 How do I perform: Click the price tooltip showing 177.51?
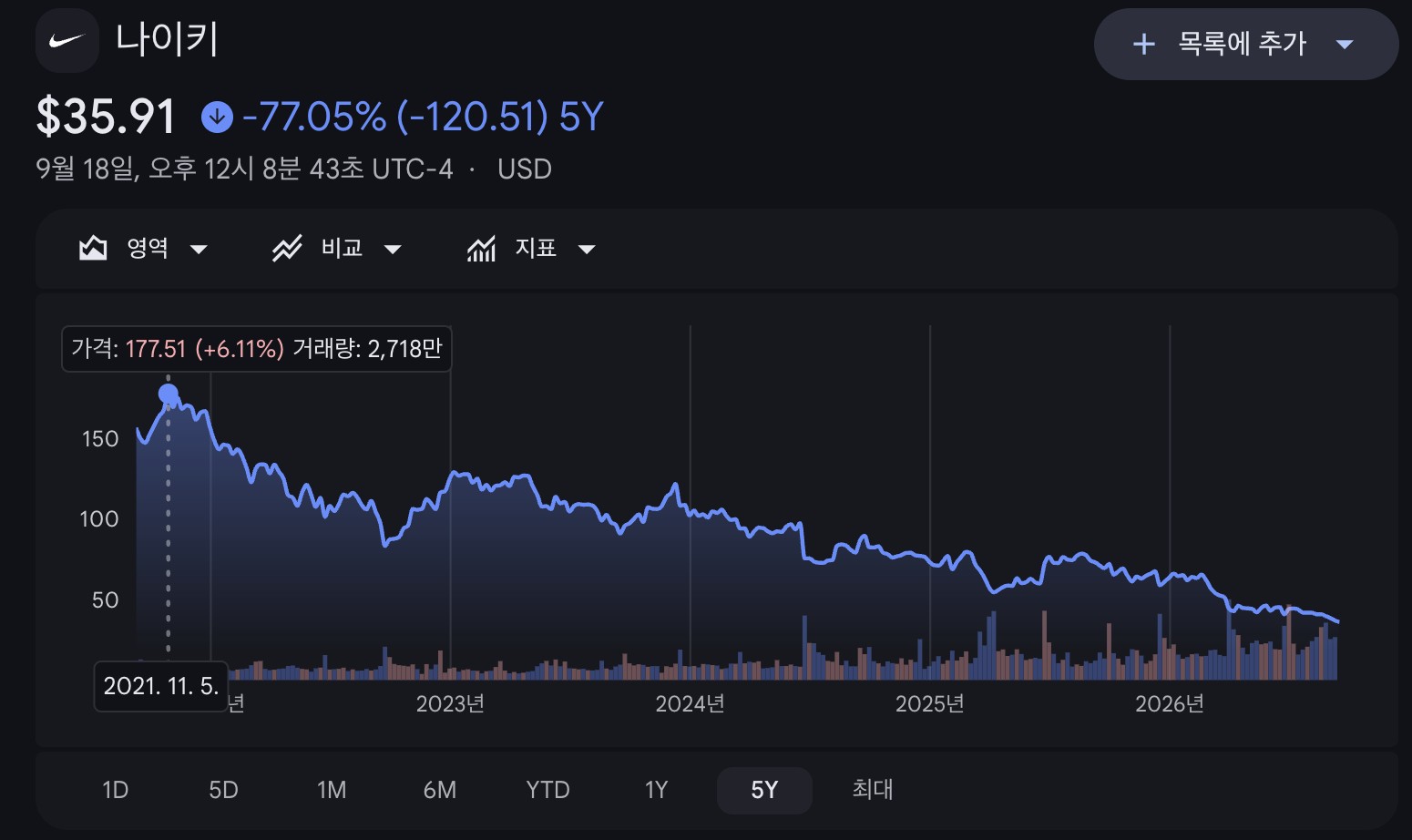(256, 349)
